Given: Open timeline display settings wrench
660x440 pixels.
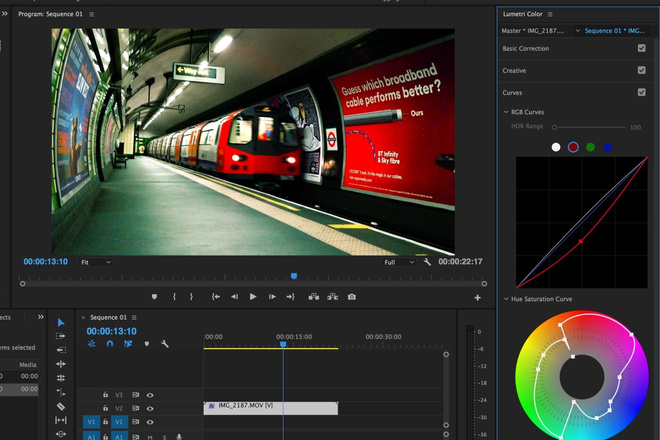Looking at the screenshot, I should pyautogui.click(x=165, y=344).
